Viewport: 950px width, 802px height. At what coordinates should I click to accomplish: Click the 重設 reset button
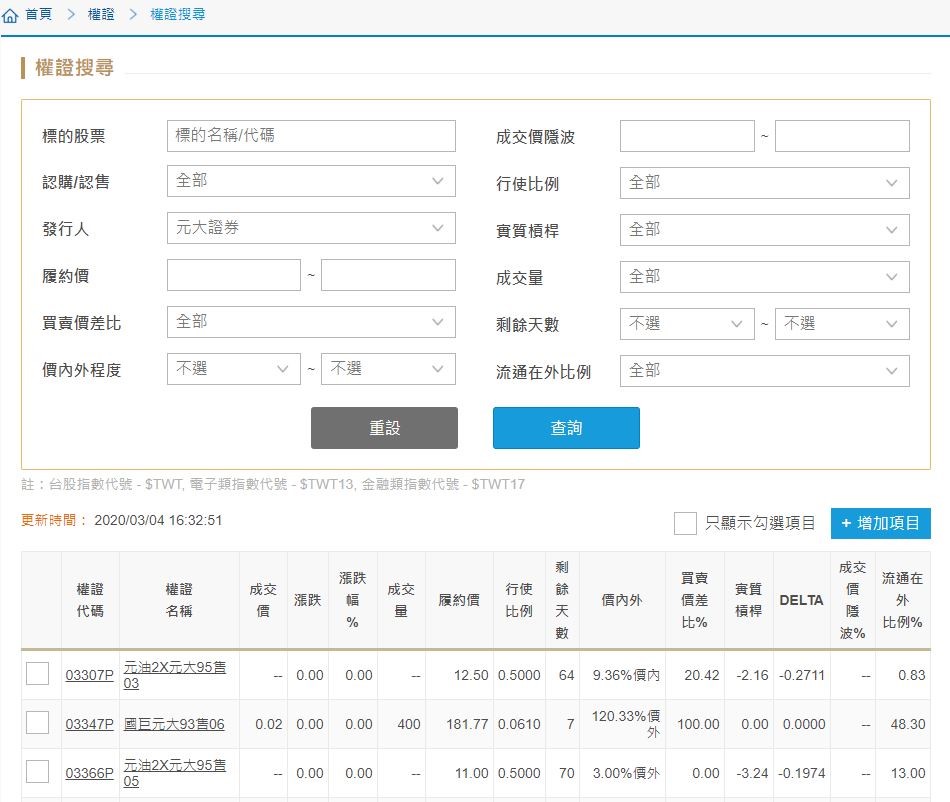coord(384,428)
